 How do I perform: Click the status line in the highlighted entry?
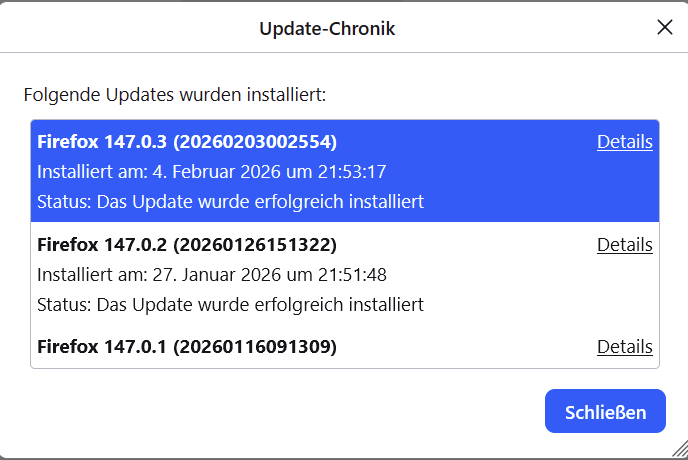[230, 202]
